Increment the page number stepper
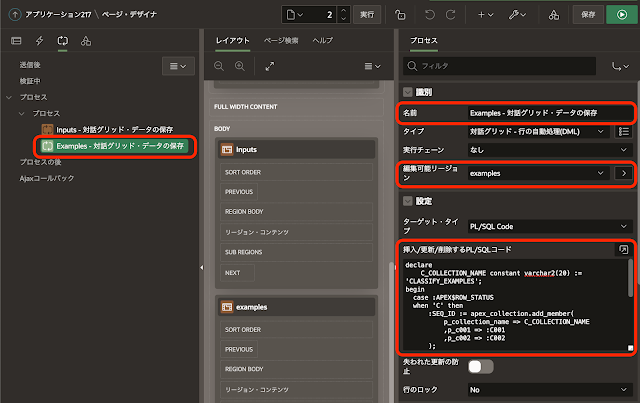Viewport: 640px width, 403px height. click(343, 11)
